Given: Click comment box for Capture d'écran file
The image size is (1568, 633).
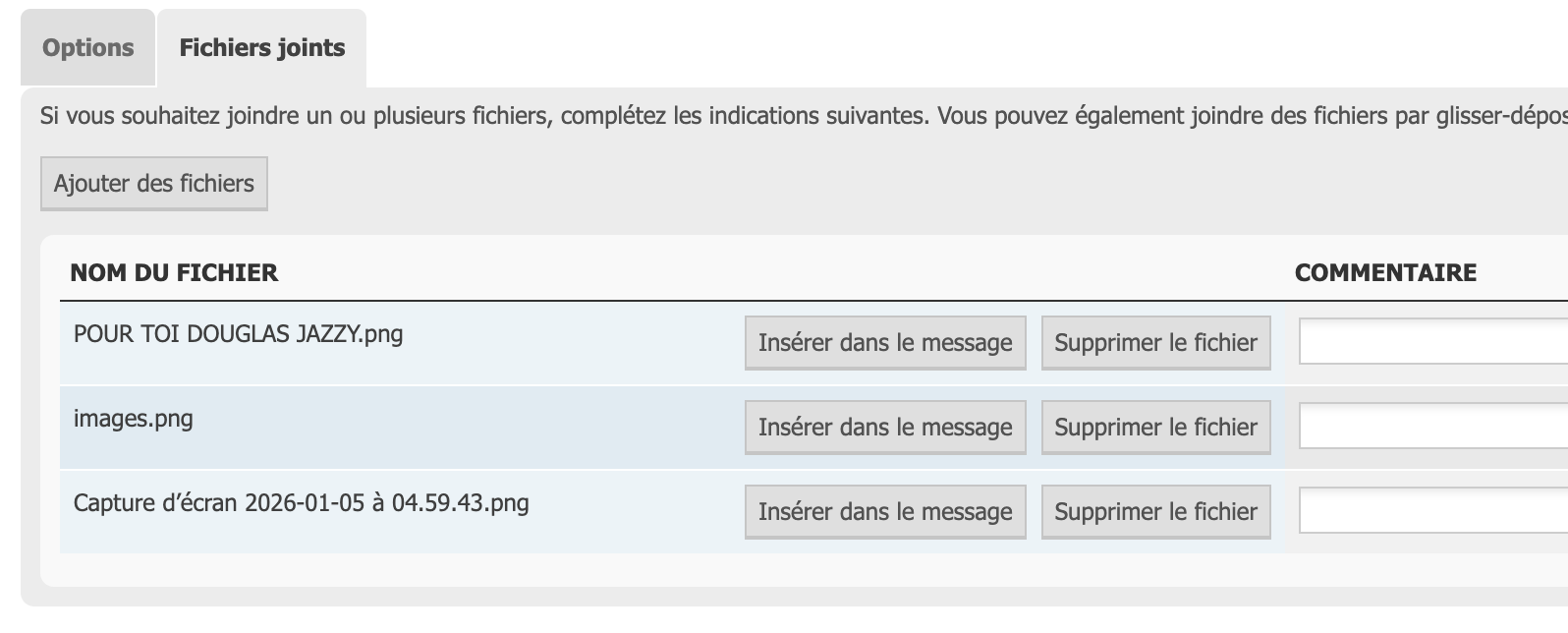Looking at the screenshot, I should point(1432,512).
